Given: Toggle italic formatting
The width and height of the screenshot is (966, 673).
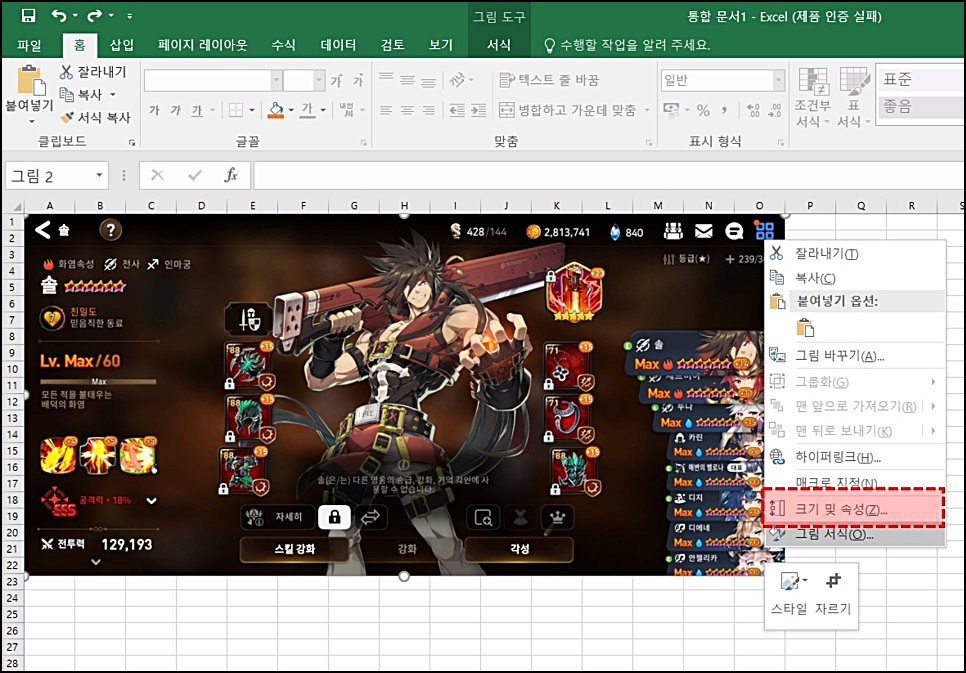Looking at the screenshot, I should pyautogui.click(x=176, y=110).
